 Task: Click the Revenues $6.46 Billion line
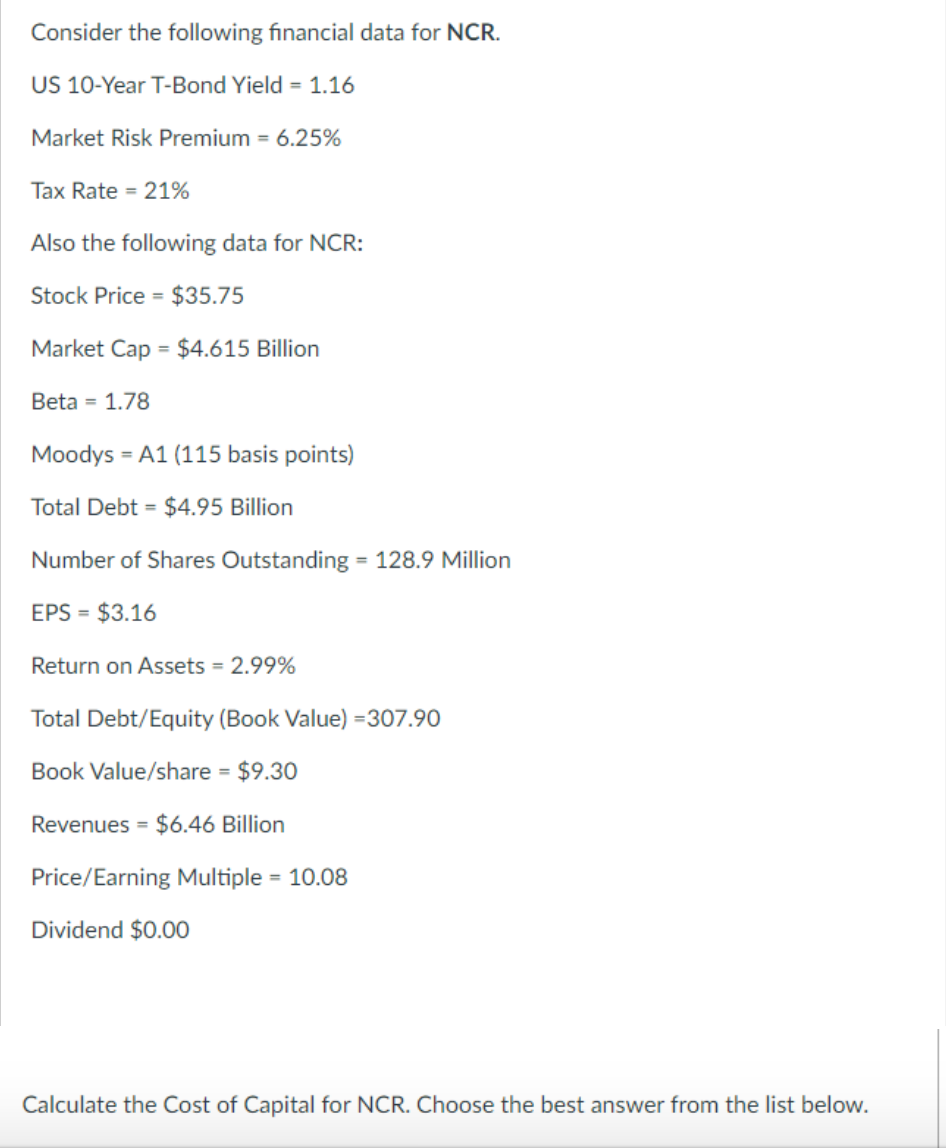point(158,824)
